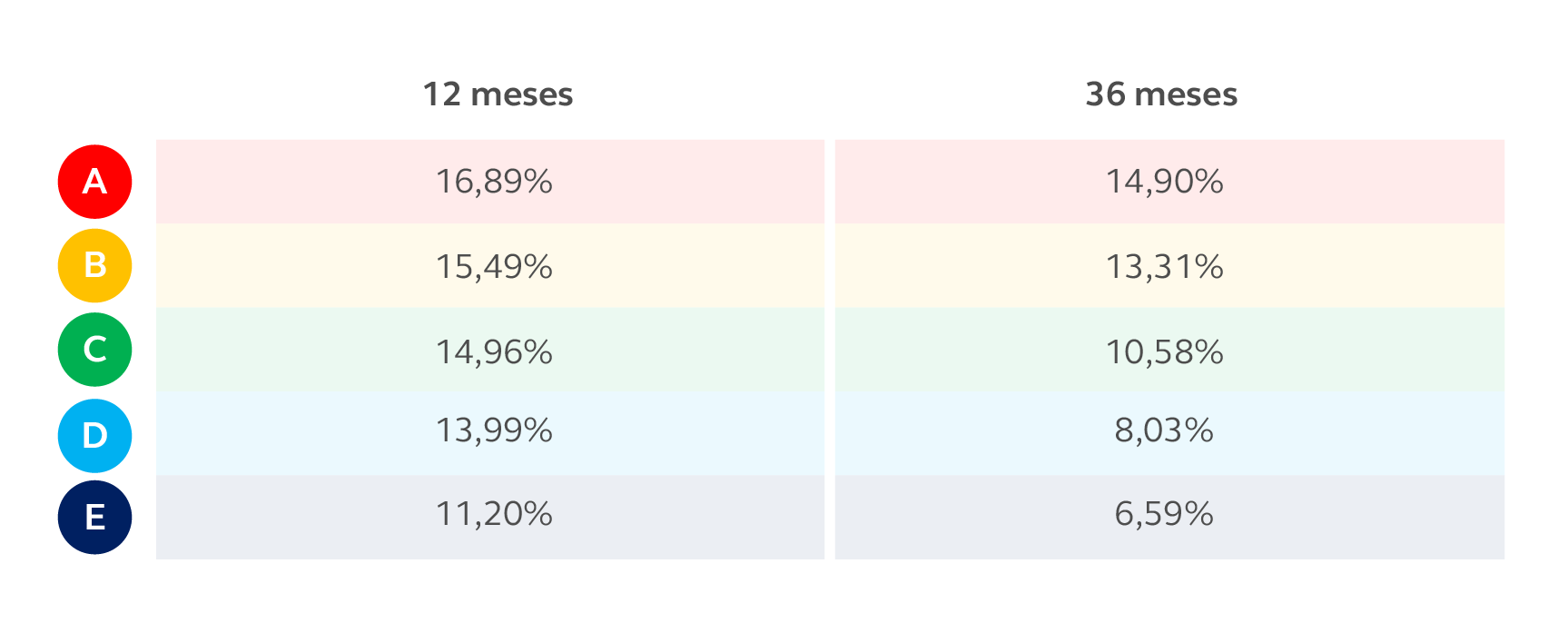Click the green circle C icon
Image resolution: width=1568 pixels, height=623 pixels.
(95, 350)
